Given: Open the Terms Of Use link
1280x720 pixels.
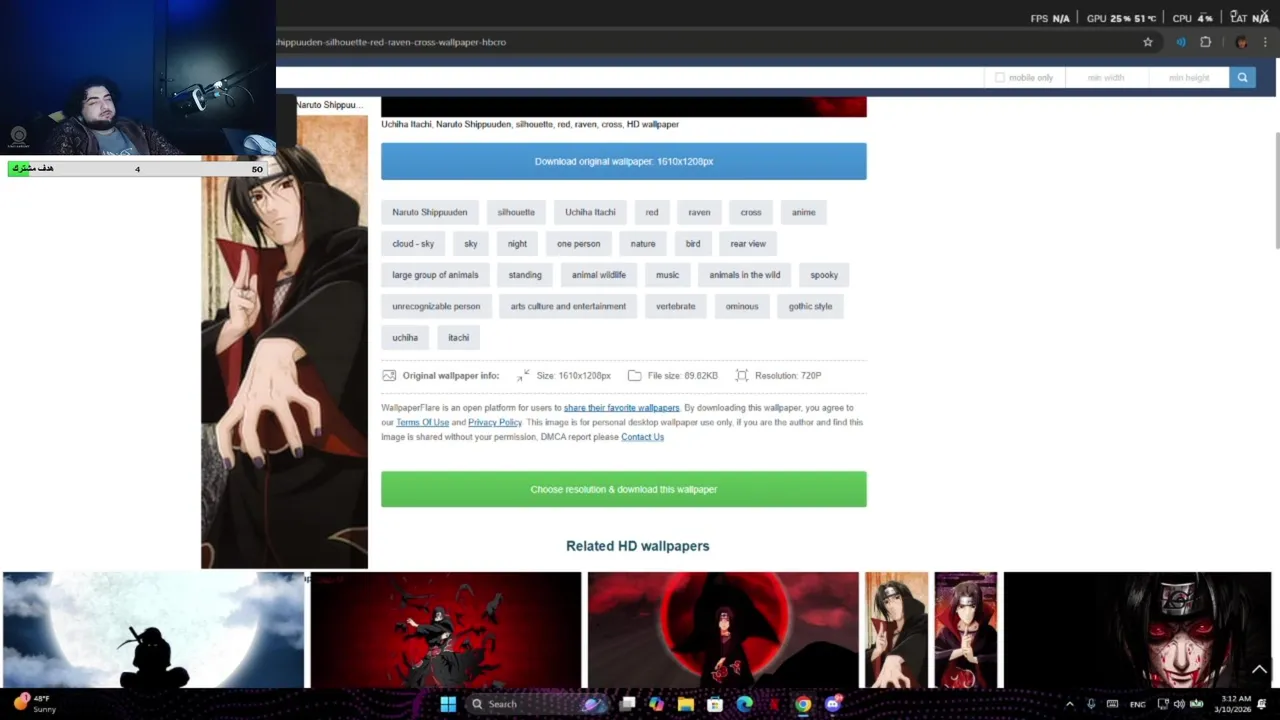Looking at the screenshot, I should click(423, 422).
